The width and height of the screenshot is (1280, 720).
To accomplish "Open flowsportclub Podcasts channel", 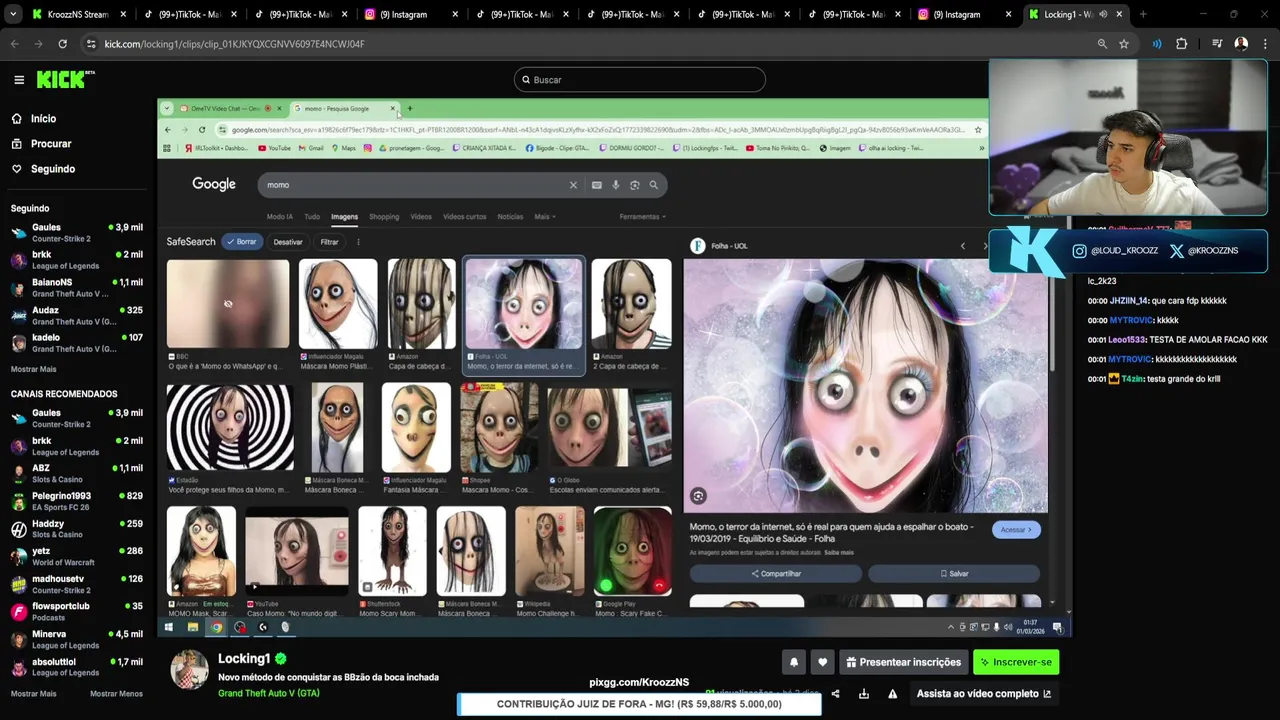I will tap(77, 612).
